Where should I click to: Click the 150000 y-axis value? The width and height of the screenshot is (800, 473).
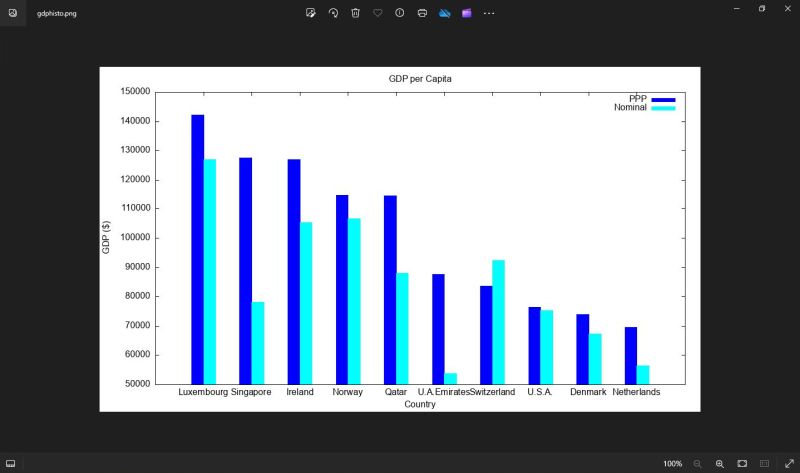click(135, 92)
